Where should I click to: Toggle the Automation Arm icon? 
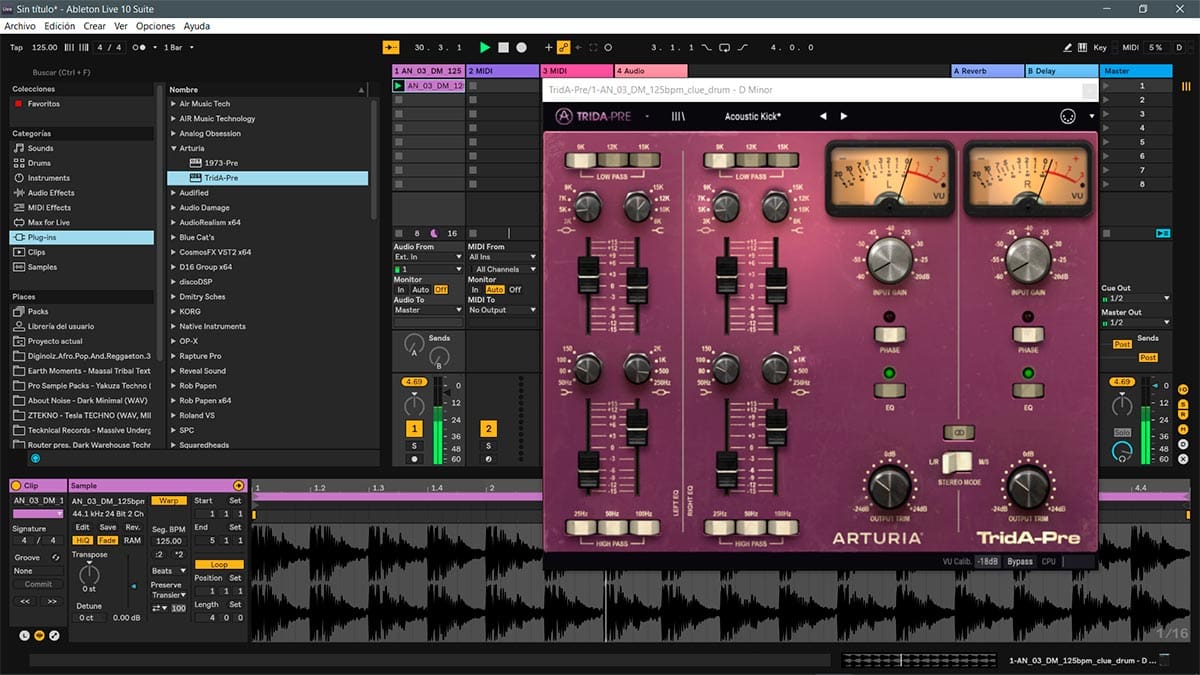pyautogui.click(x=563, y=47)
